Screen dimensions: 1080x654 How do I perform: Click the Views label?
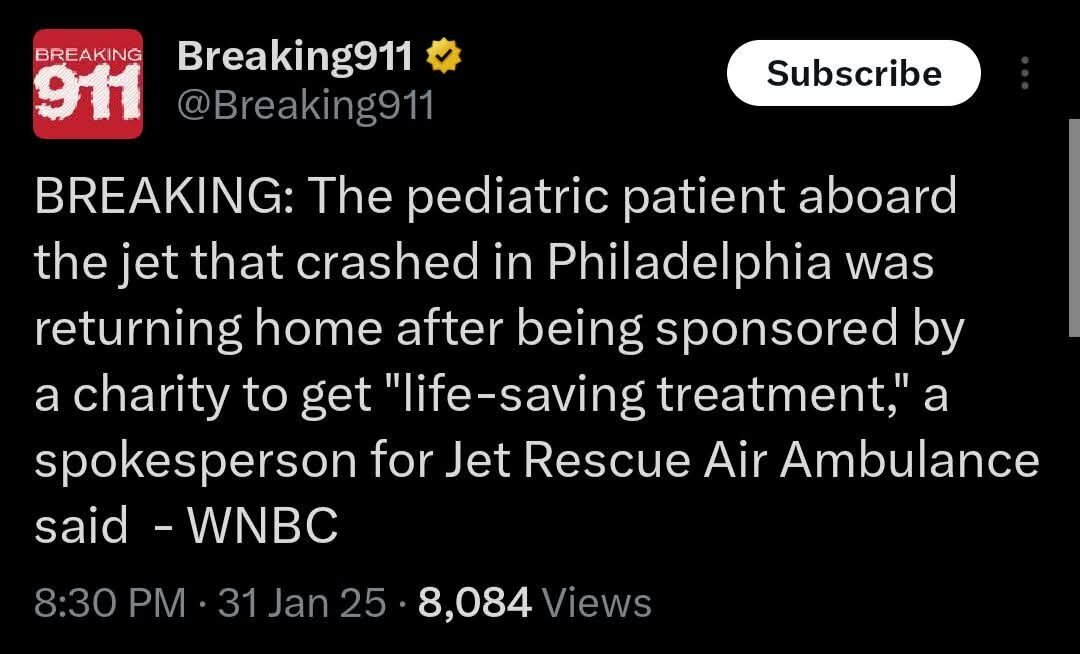click(596, 603)
